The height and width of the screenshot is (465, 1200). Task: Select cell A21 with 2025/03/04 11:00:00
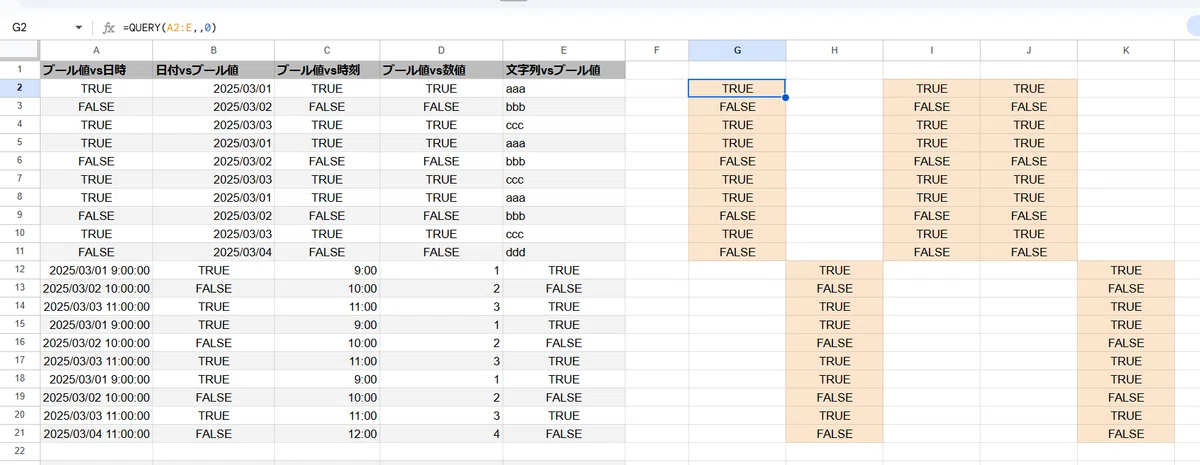click(96, 434)
